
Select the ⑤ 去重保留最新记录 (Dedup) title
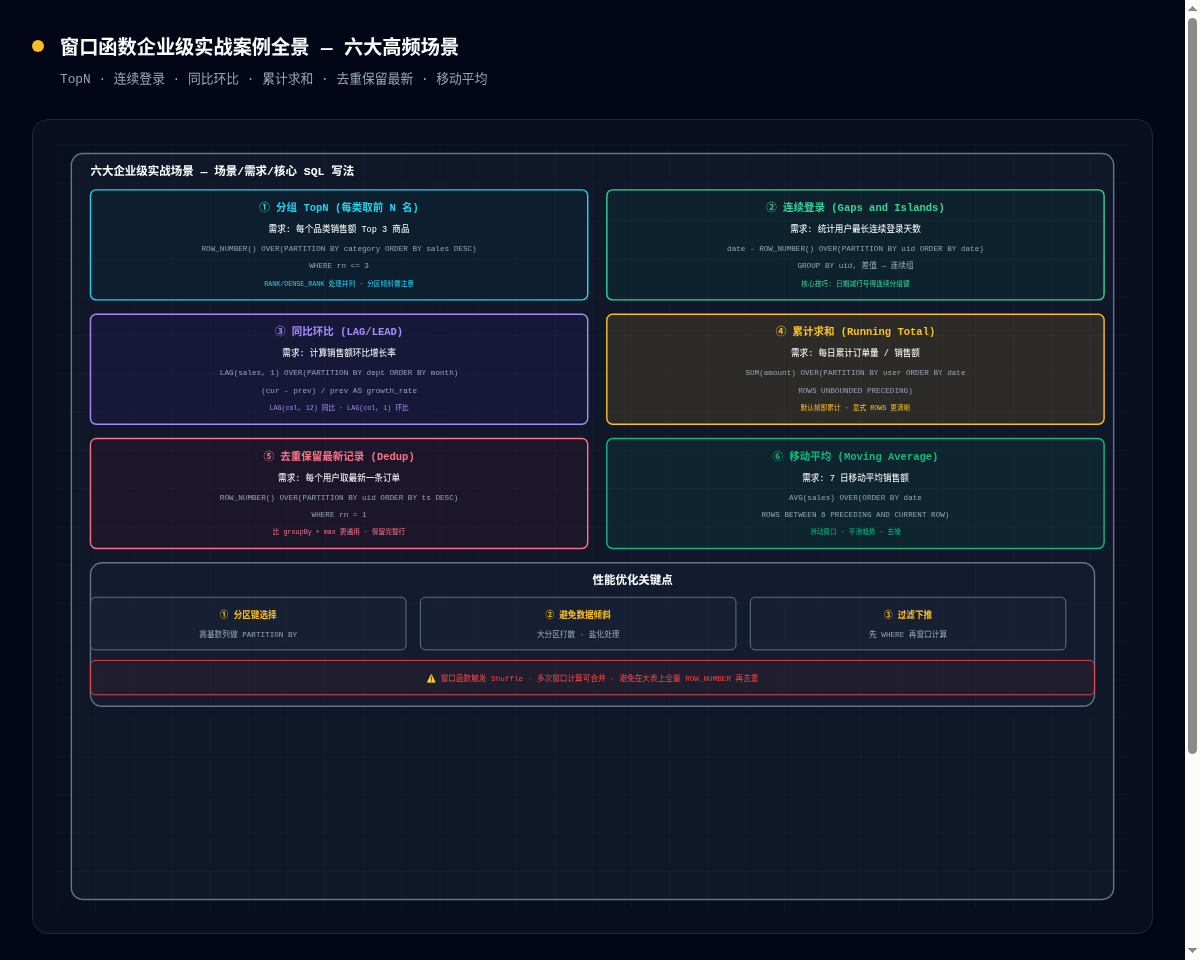(339, 457)
